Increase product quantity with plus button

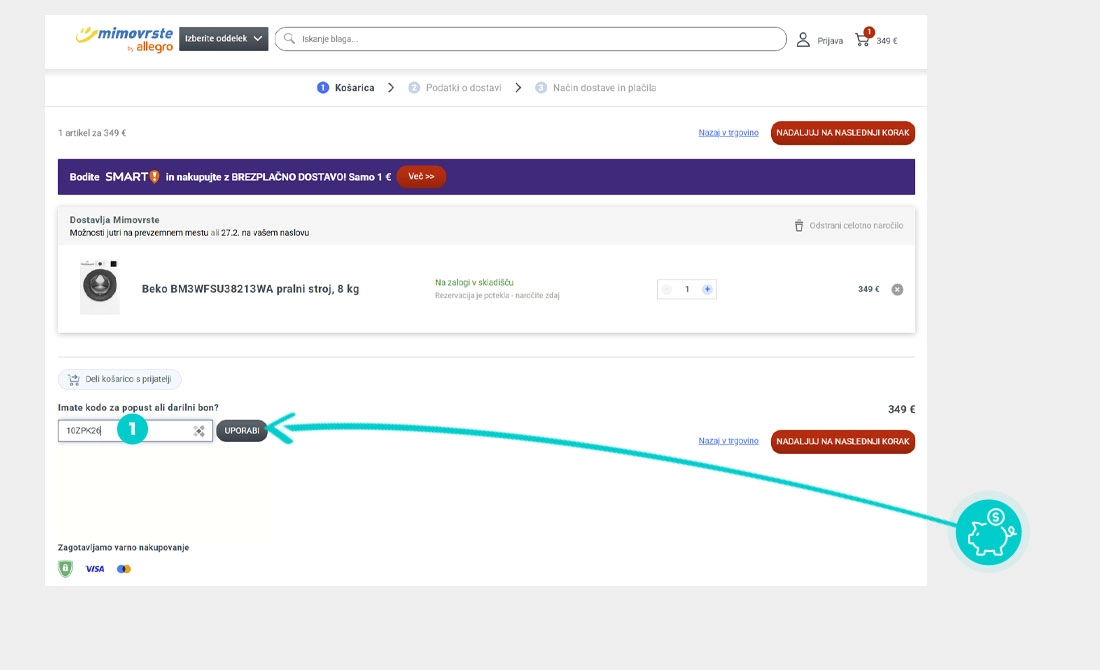tap(707, 289)
